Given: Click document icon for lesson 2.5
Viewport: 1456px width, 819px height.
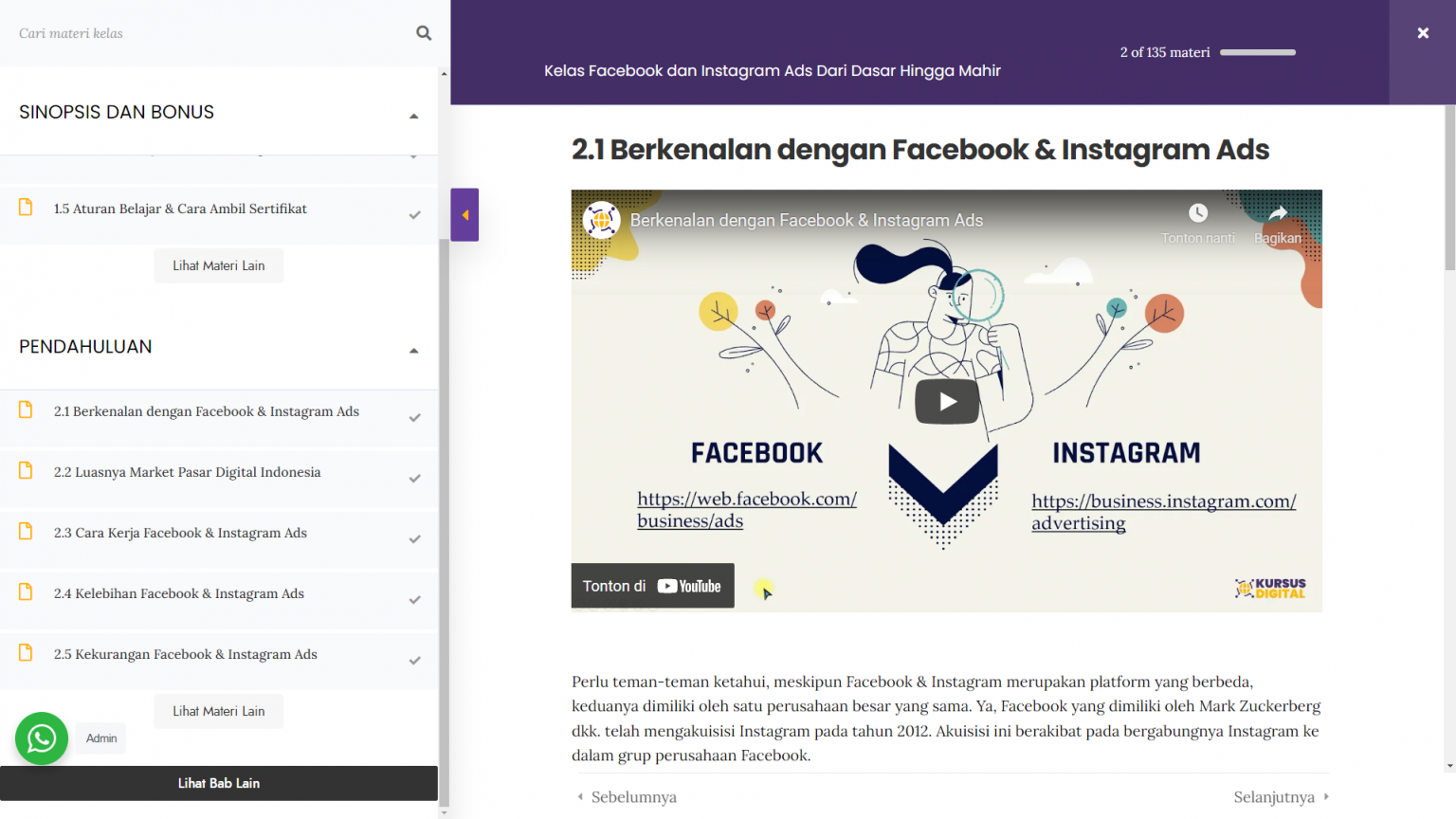Looking at the screenshot, I should pyautogui.click(x=26, y=652).
